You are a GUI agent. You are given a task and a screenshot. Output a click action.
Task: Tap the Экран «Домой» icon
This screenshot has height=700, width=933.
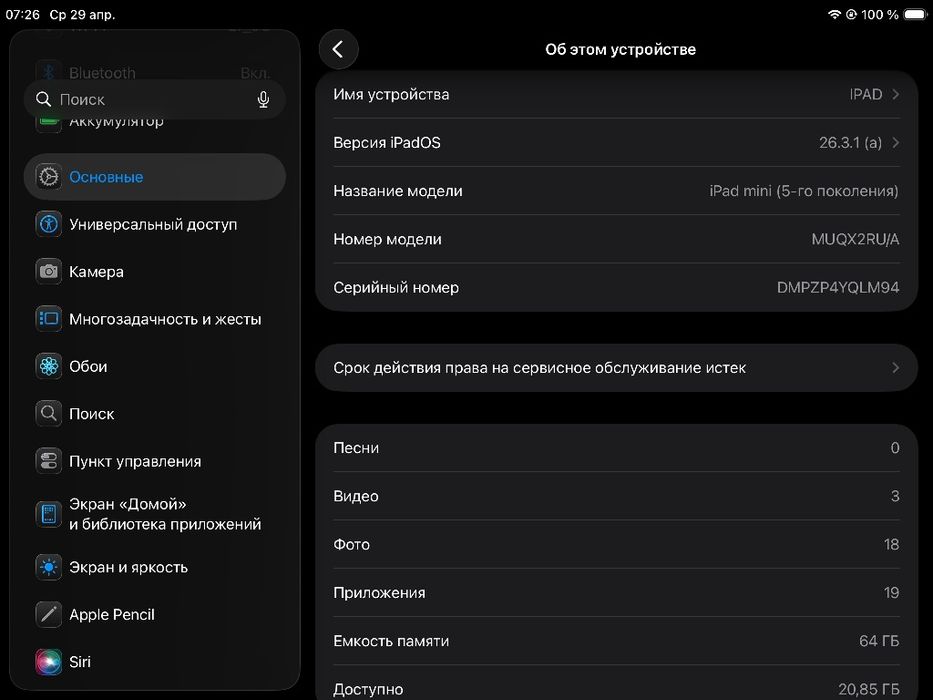48,514
